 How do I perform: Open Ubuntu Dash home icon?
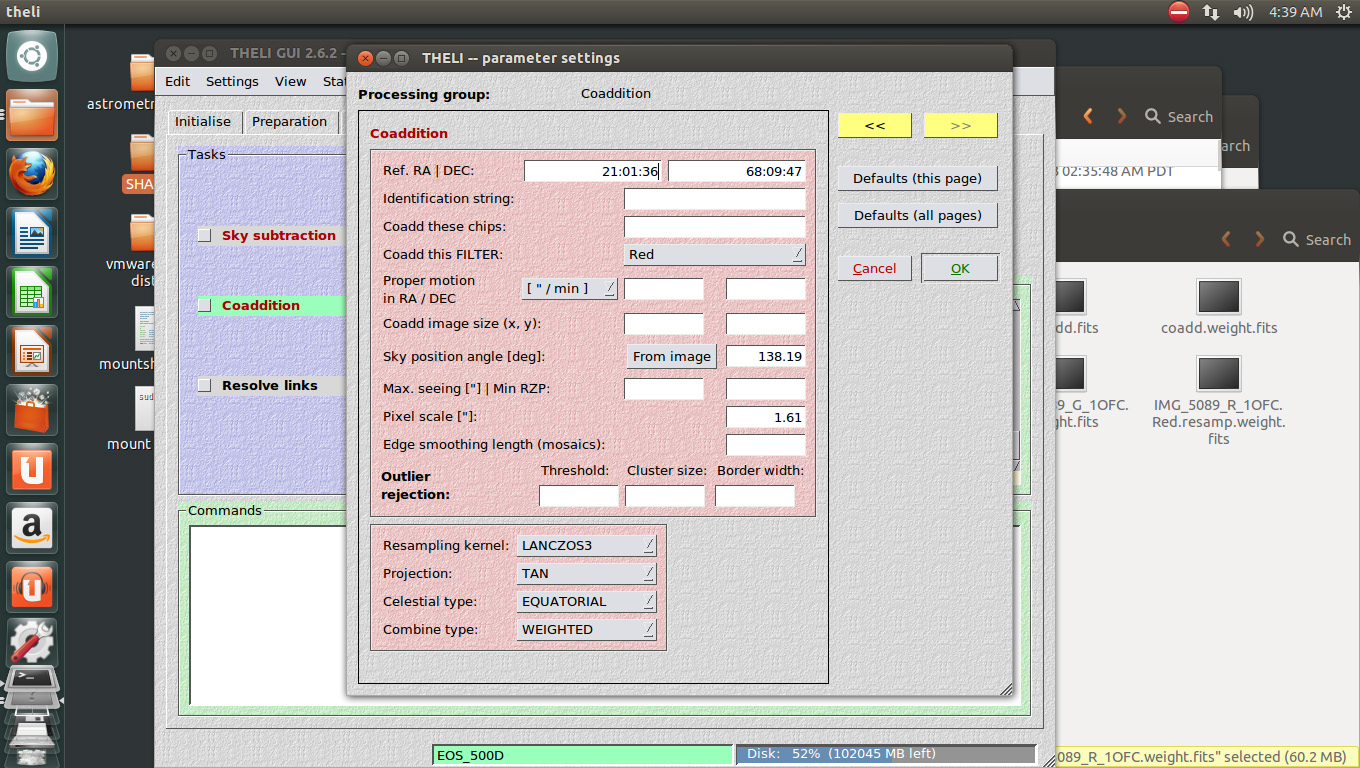(x=32, y=56)
